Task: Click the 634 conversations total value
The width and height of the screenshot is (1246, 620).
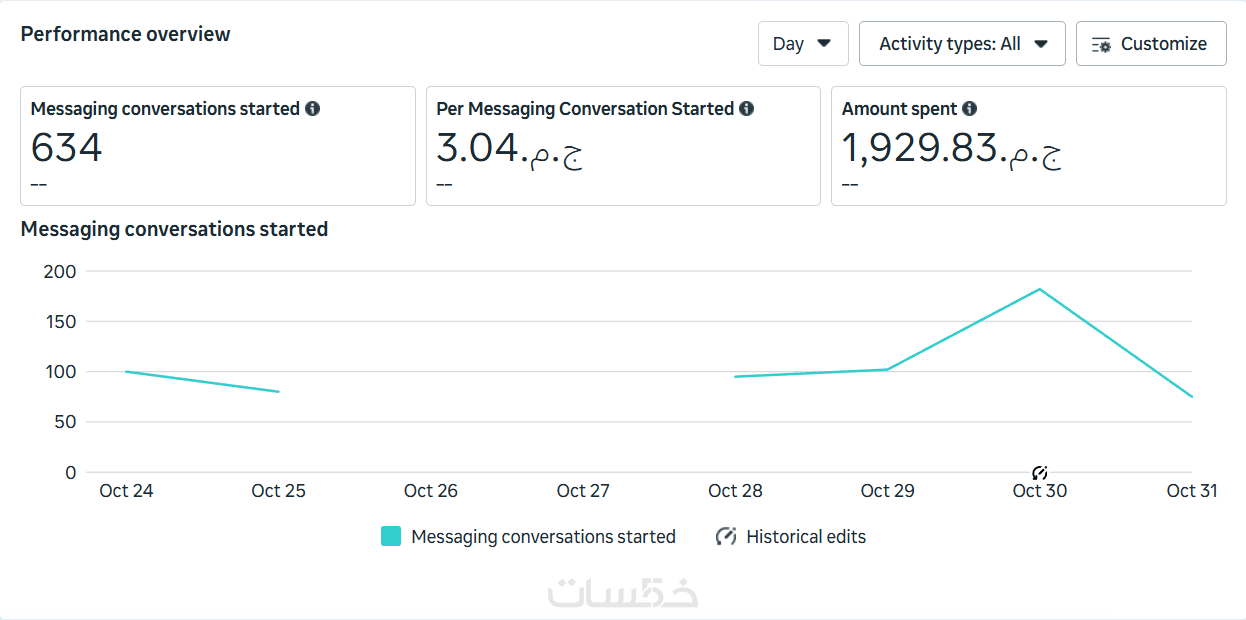Action: (x=67, y=148)
